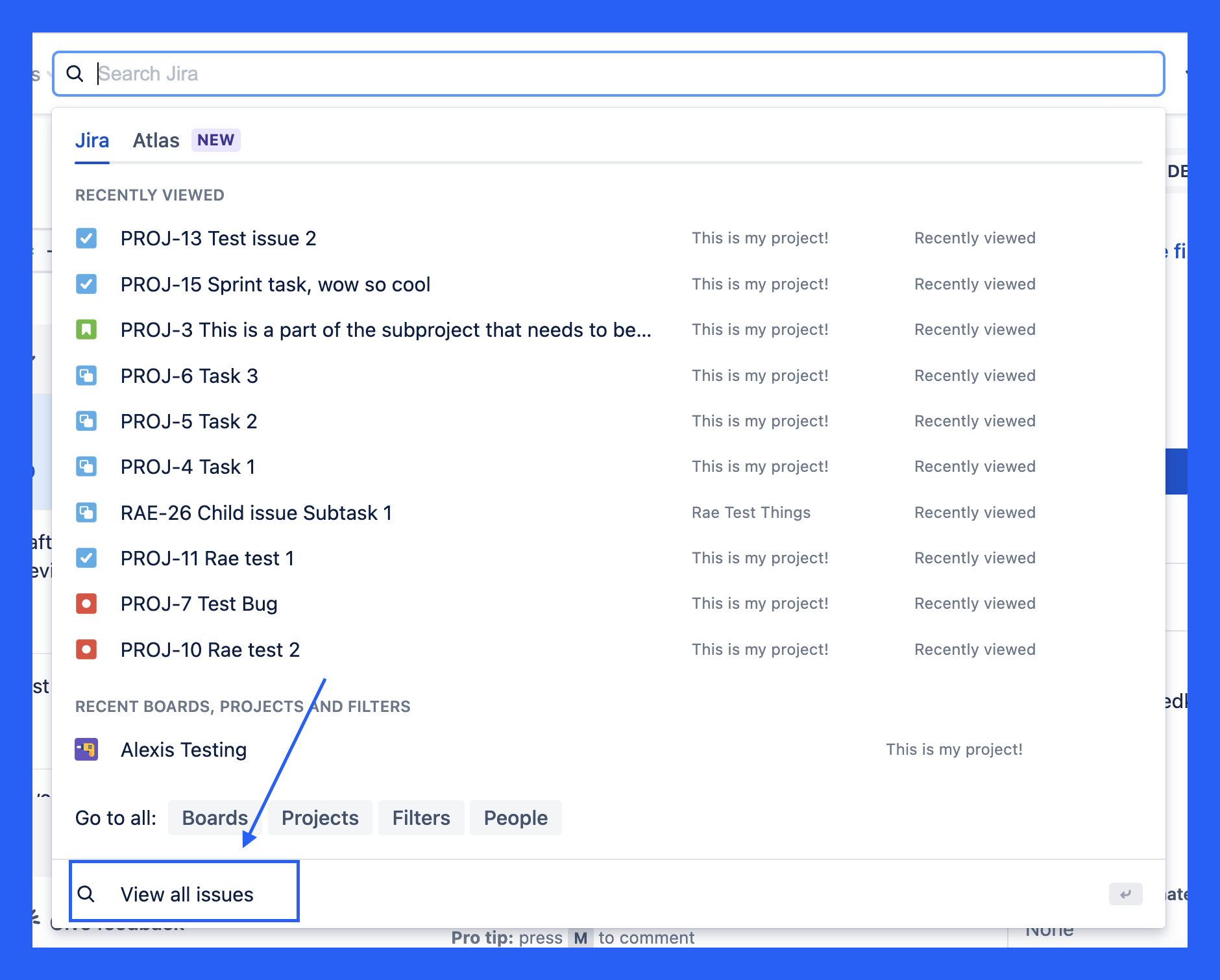Open PROJ-7 Test Bug
The width and height of the screenshot is (1220, 980).
coord(199,604)
